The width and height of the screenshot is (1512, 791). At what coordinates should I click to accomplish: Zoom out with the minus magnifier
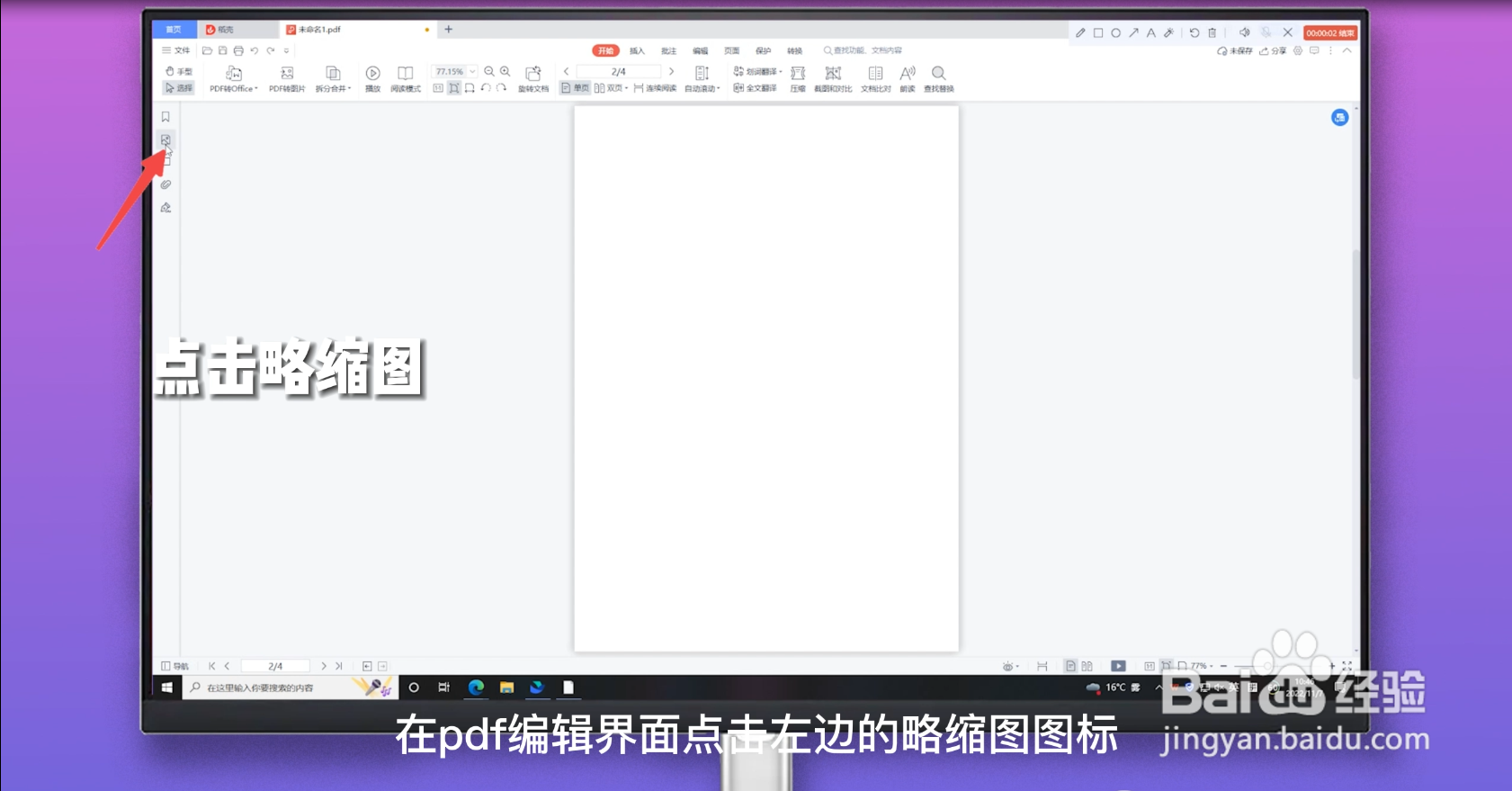coord(489,71)
